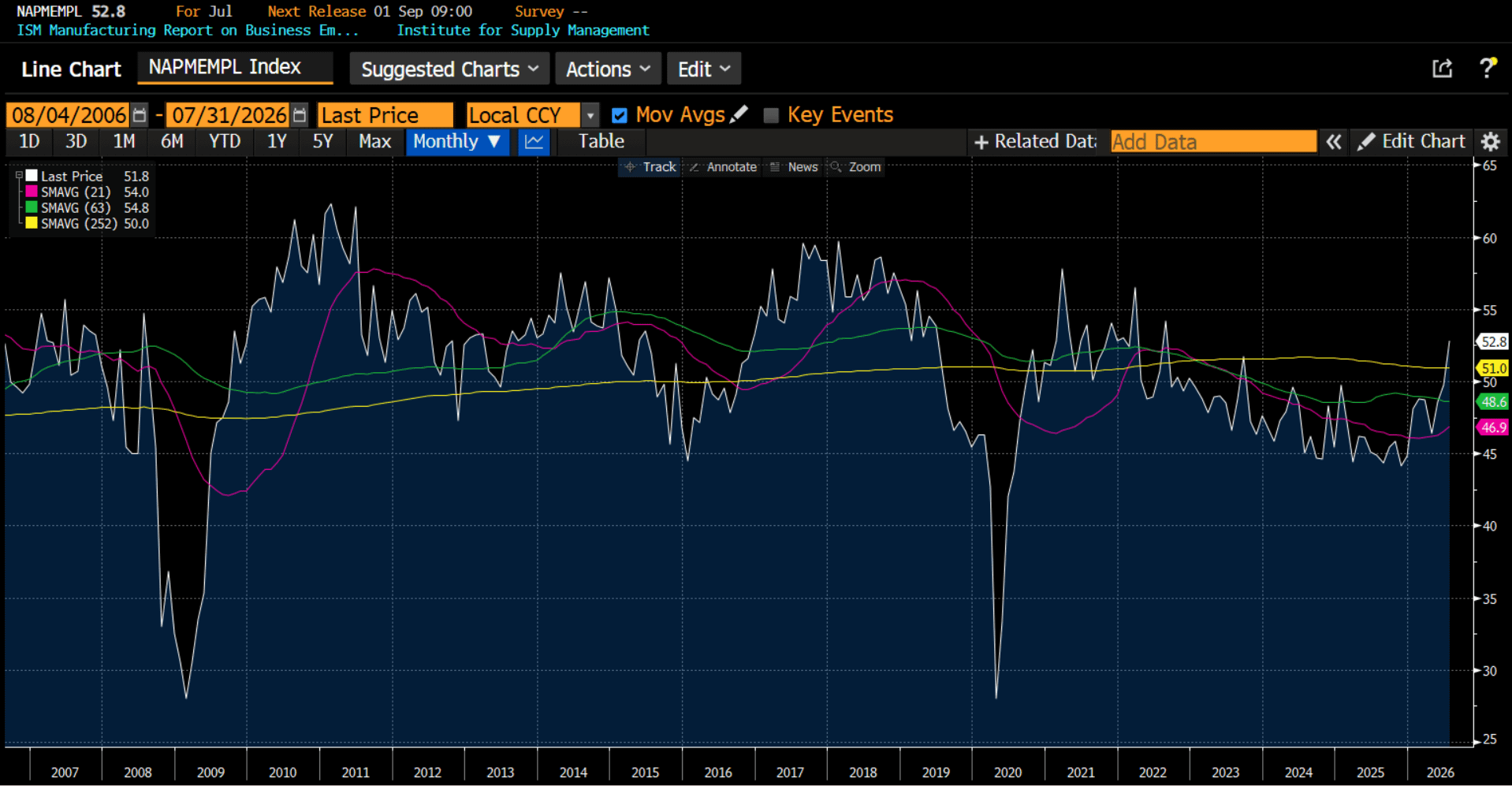Enable the Key Events checkbox

(771, 115)
